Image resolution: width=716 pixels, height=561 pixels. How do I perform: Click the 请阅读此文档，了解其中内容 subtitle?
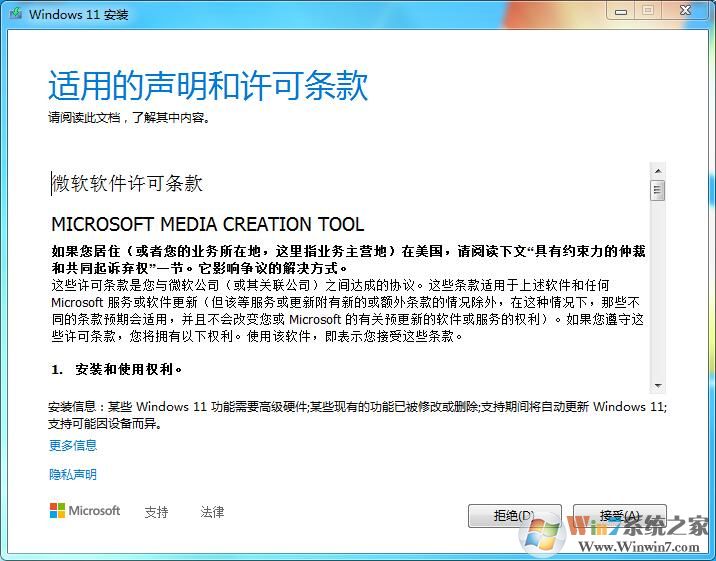click(x=129, y=118)
